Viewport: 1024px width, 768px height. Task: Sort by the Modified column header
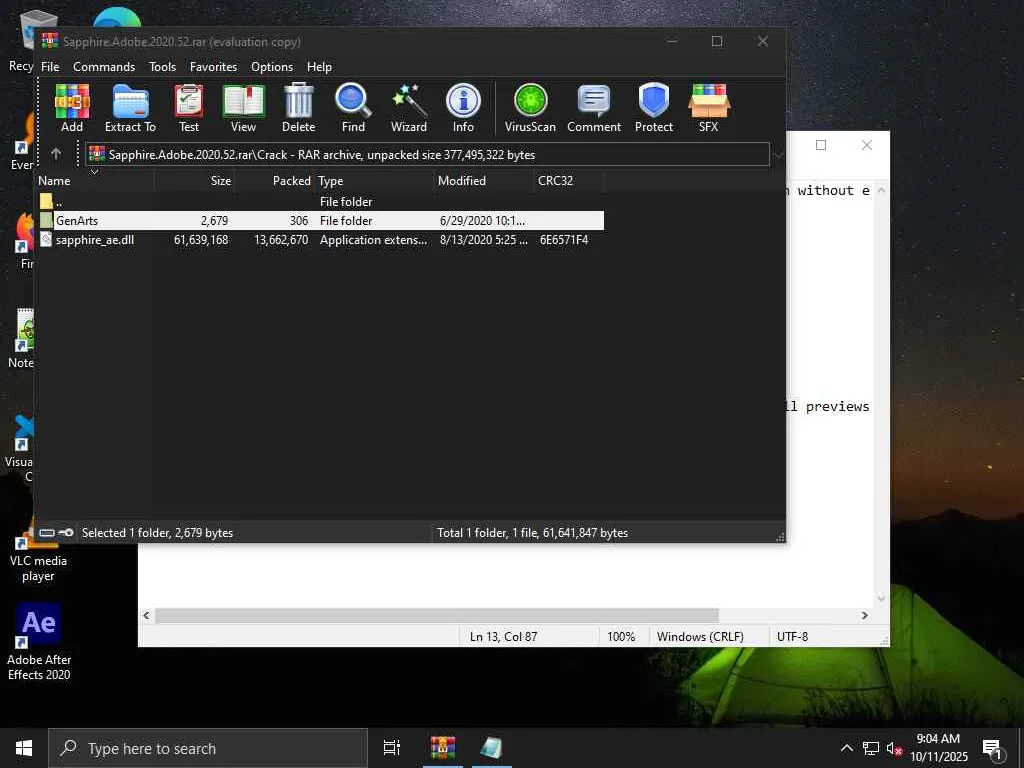(x=484, y=181)
